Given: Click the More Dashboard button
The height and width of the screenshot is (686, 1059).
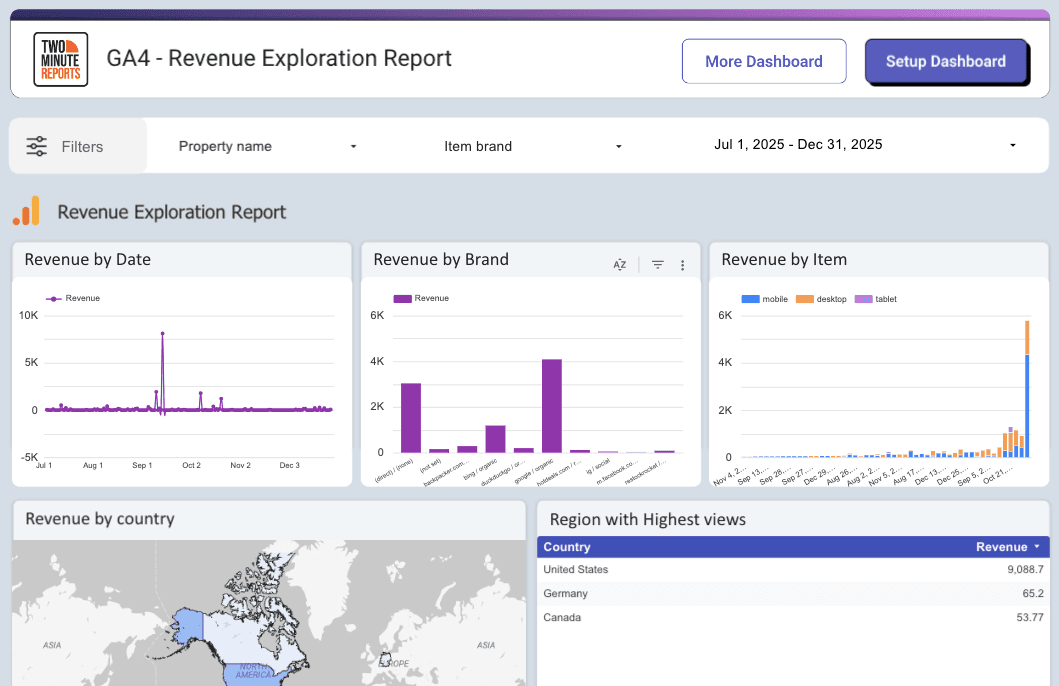Looking at the screenshot, I should pyautogui.click(x=764, y=61).
